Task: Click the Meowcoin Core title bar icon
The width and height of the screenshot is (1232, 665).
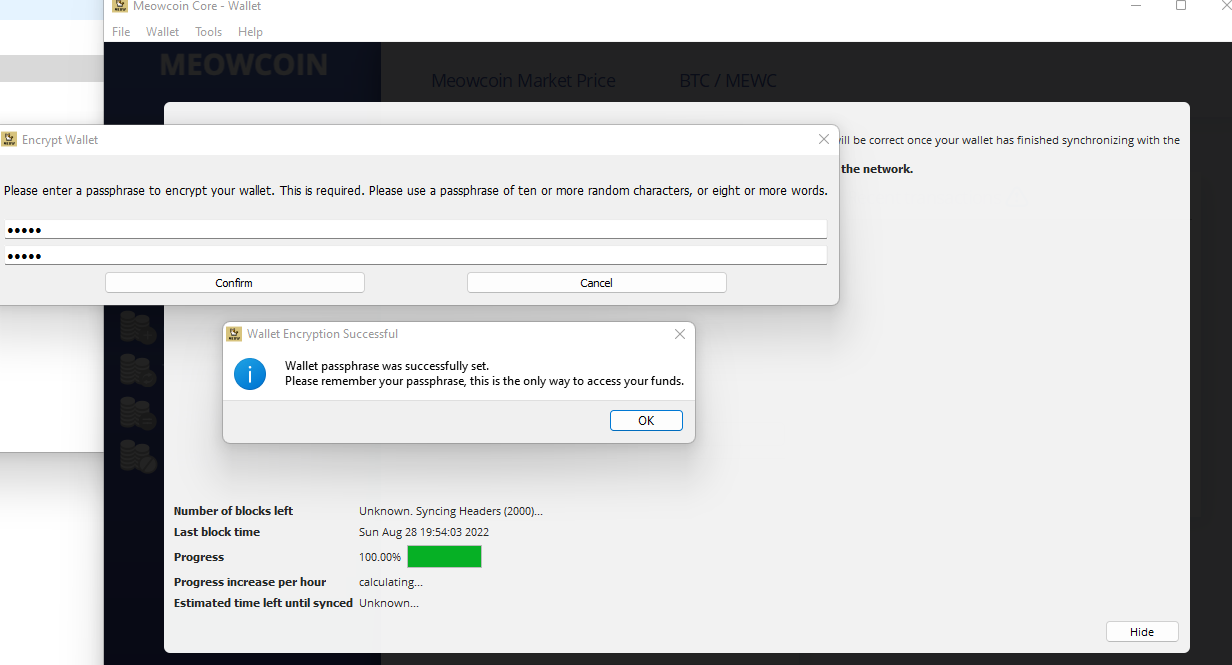Action: click(x=120, y=5)
